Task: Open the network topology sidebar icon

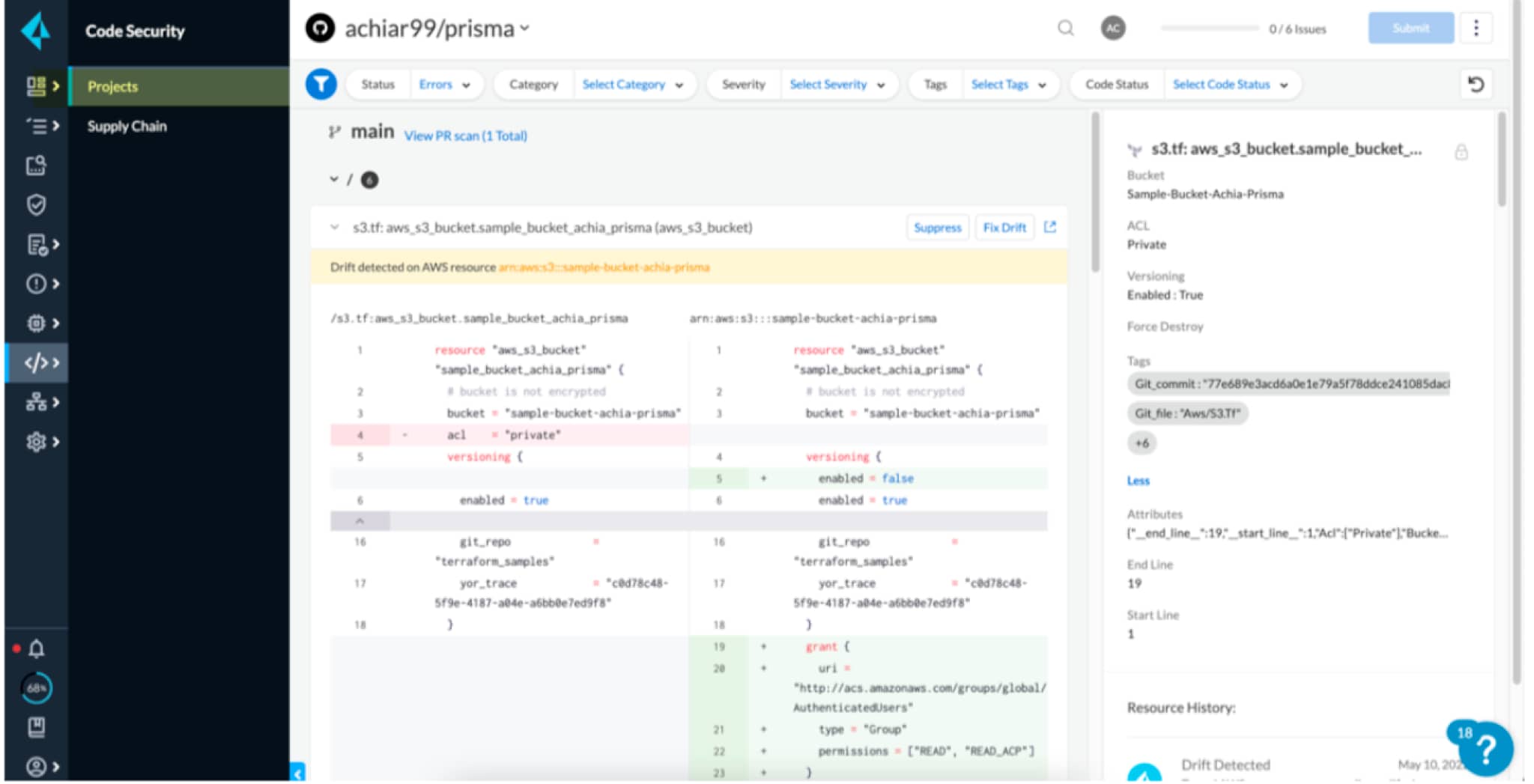Action: 36,402
